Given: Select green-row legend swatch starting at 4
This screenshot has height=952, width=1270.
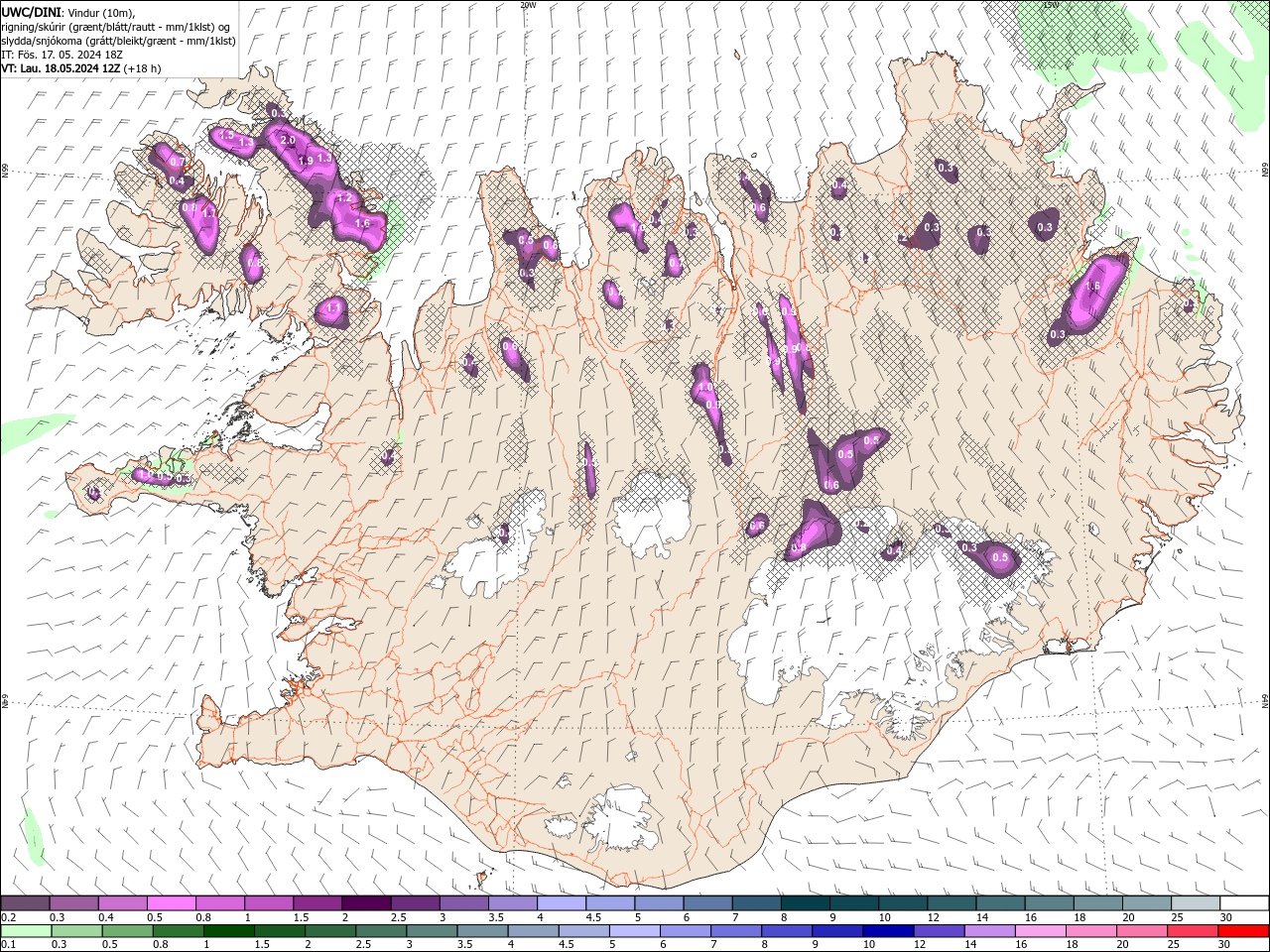Looking at the screenshot, I should (533, 931).
